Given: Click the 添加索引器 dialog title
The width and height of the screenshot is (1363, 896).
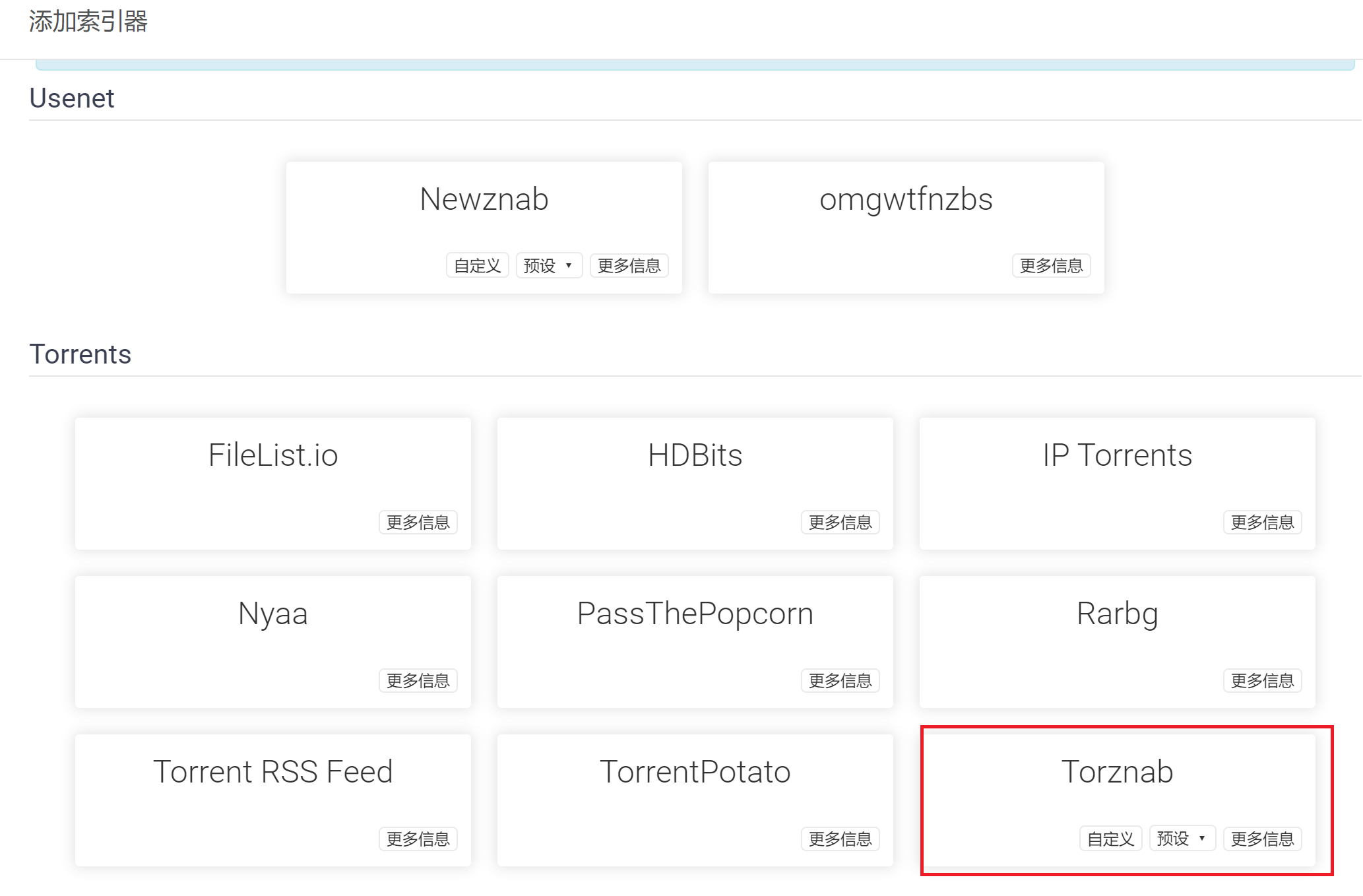Looking at the screenshot, I should point(88,22).
